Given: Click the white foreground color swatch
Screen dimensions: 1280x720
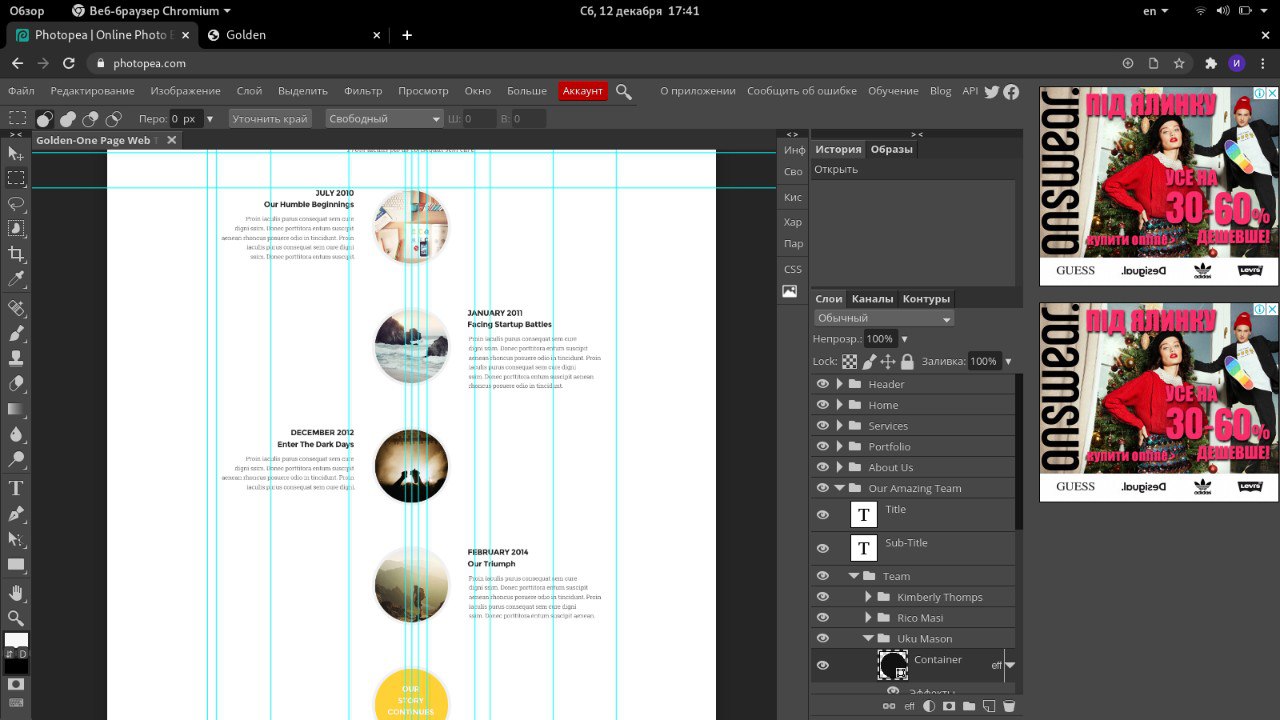Looking at the screenshot, I should click(15, 641).
